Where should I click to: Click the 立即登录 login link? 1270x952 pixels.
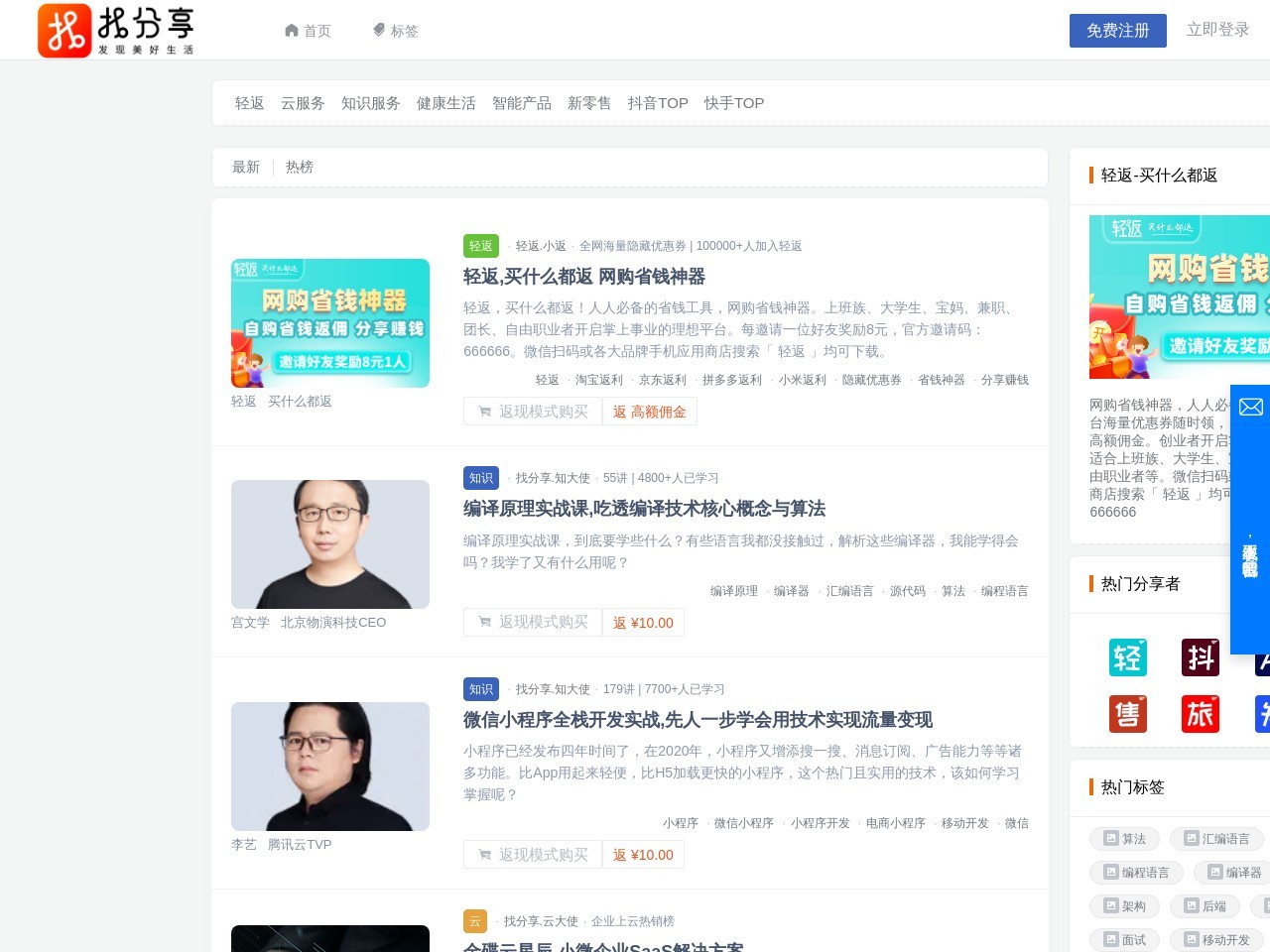coord(1217,30)
